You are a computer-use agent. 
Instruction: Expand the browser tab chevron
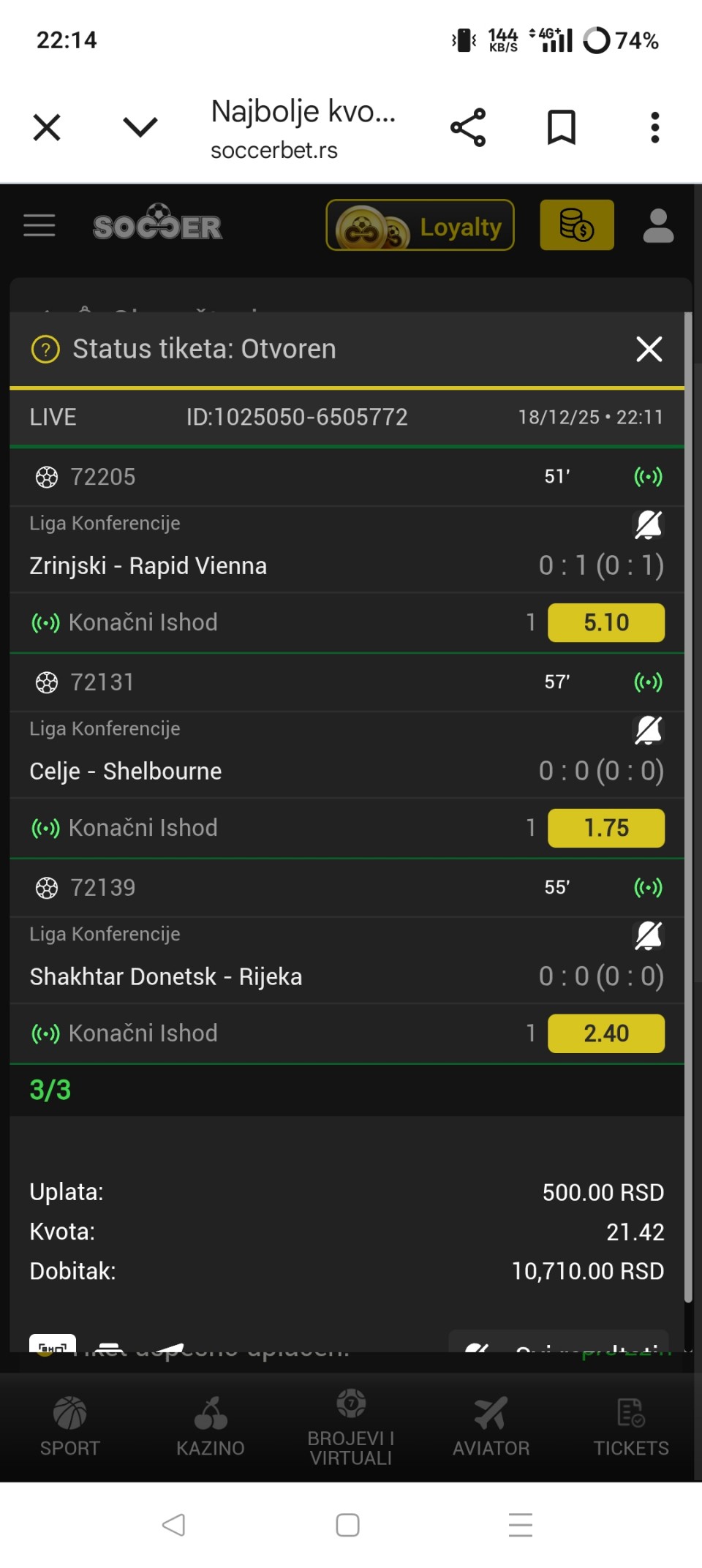point(140,127)
